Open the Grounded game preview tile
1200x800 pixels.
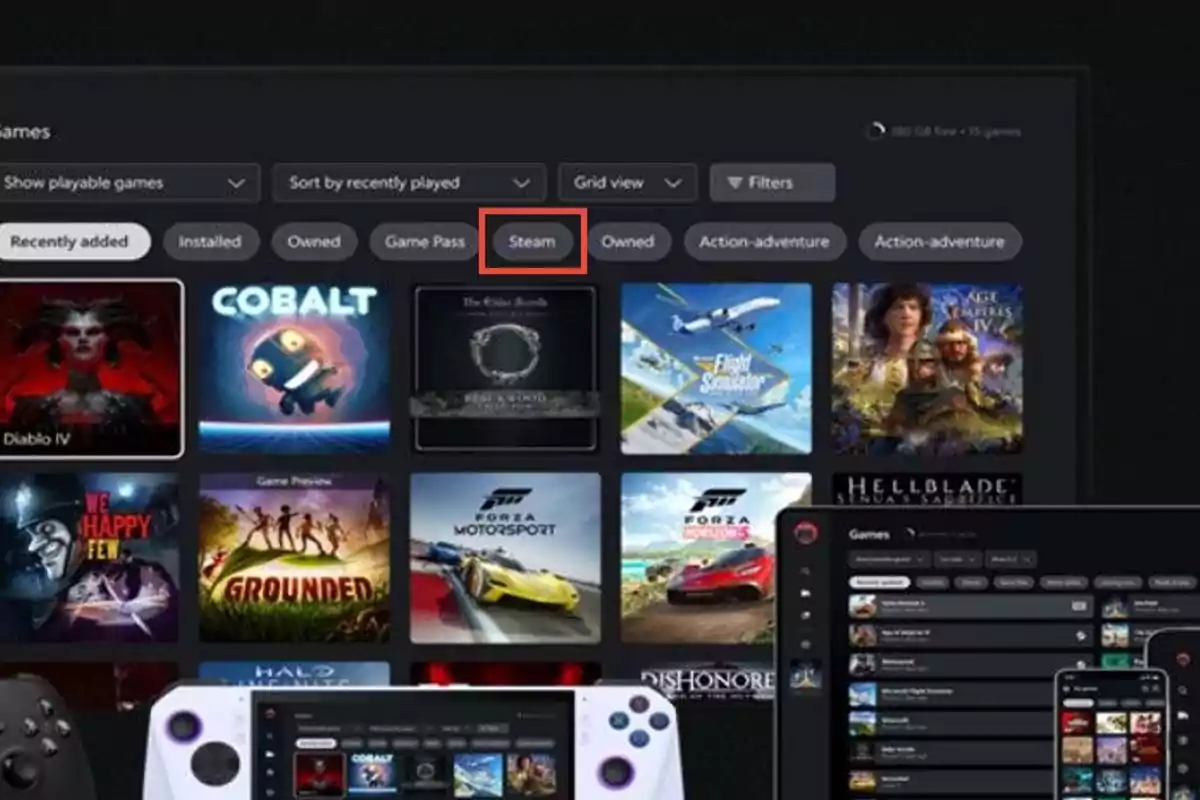click(294, 557)
